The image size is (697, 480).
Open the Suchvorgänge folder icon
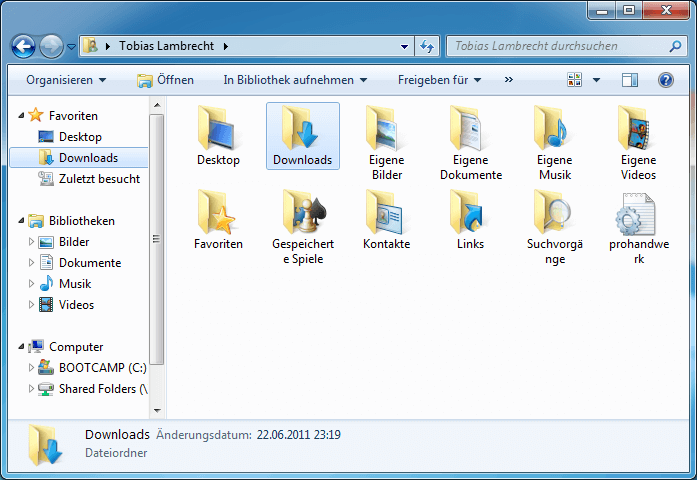[x=554, y=213]
